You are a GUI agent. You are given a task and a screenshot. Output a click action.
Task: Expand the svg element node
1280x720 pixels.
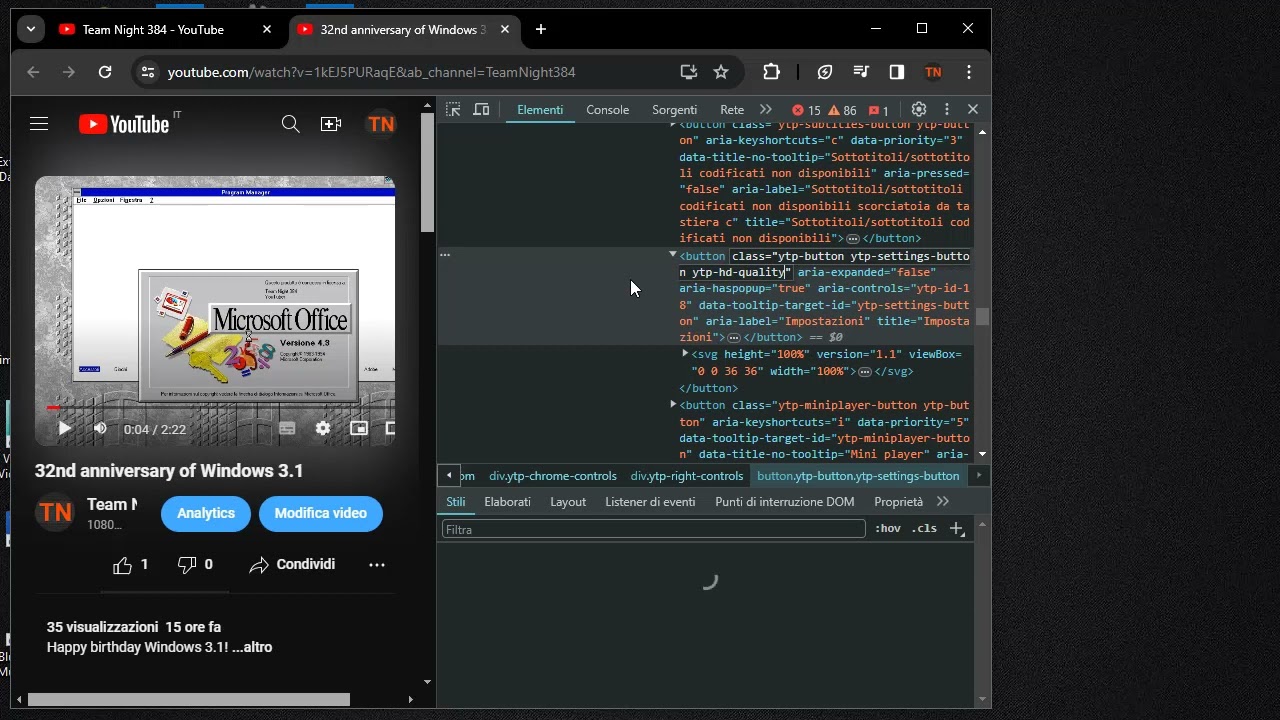(685, 354)
